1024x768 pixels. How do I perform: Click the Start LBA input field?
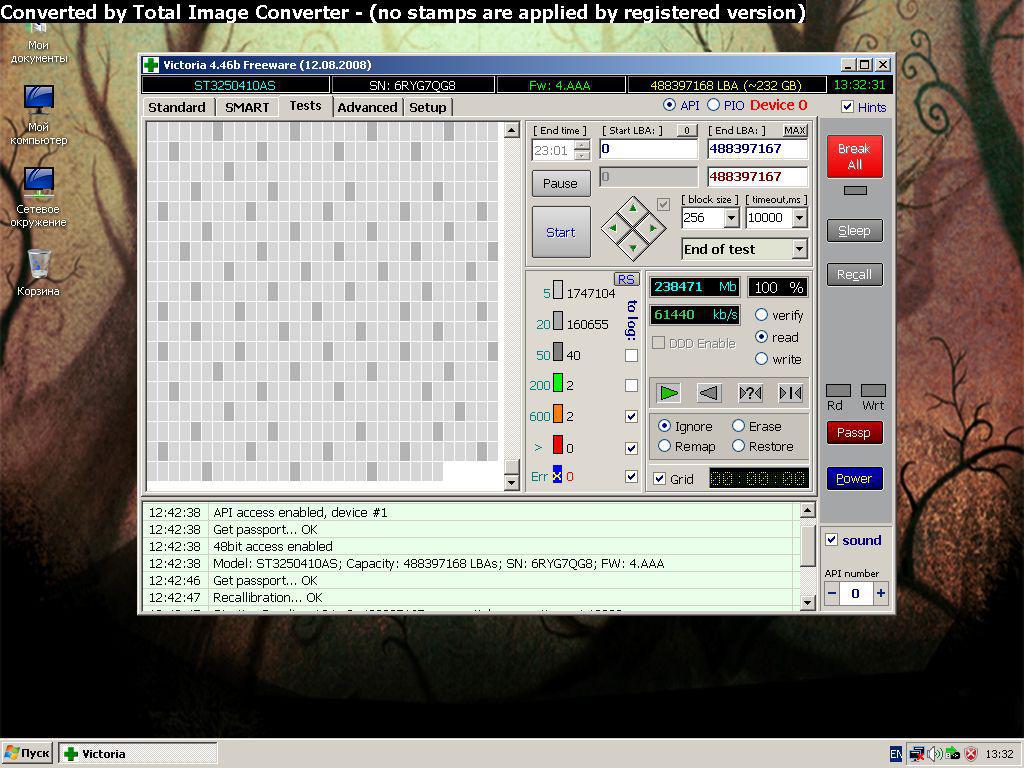coord(648,149)
